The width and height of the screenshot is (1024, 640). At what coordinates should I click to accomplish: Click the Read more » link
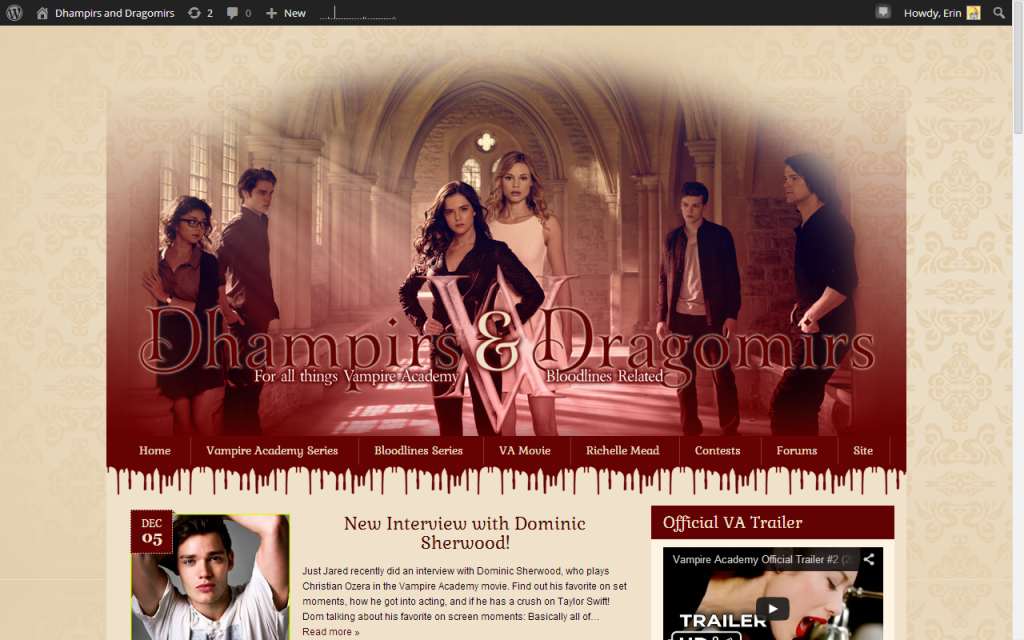330,632
